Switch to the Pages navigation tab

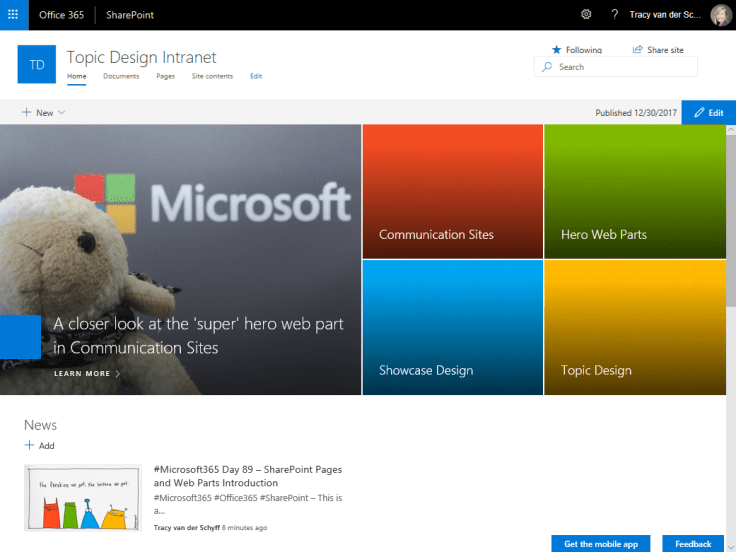(x=165, y=76)
